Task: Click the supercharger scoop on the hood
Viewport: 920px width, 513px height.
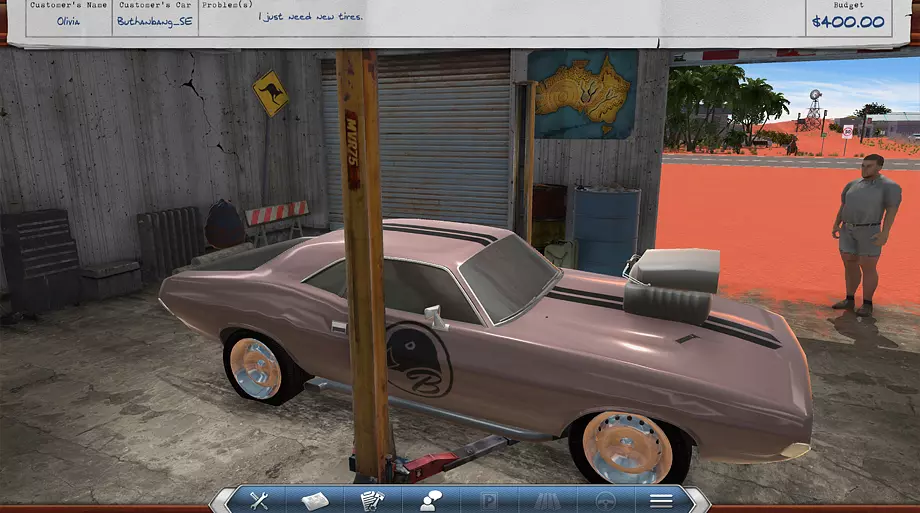Action: pyautogui.click(x=672, y=286)
